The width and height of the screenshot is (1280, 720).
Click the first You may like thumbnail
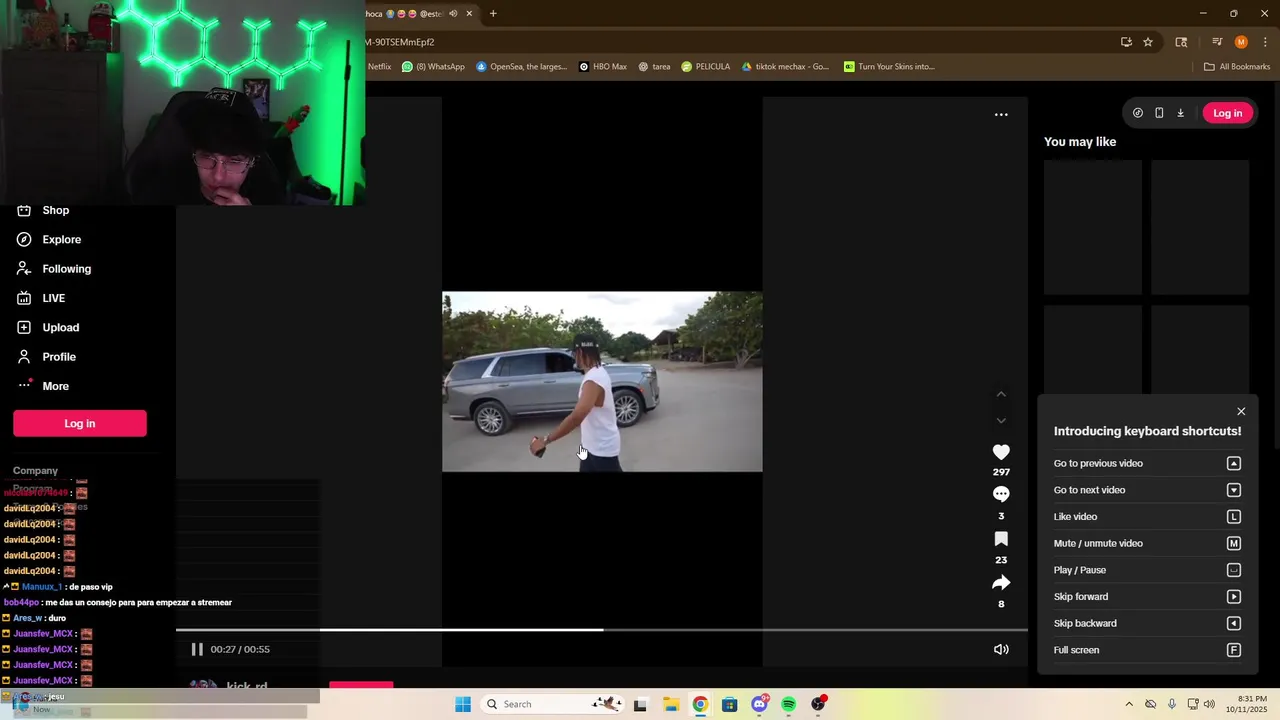pos(1093,227)
